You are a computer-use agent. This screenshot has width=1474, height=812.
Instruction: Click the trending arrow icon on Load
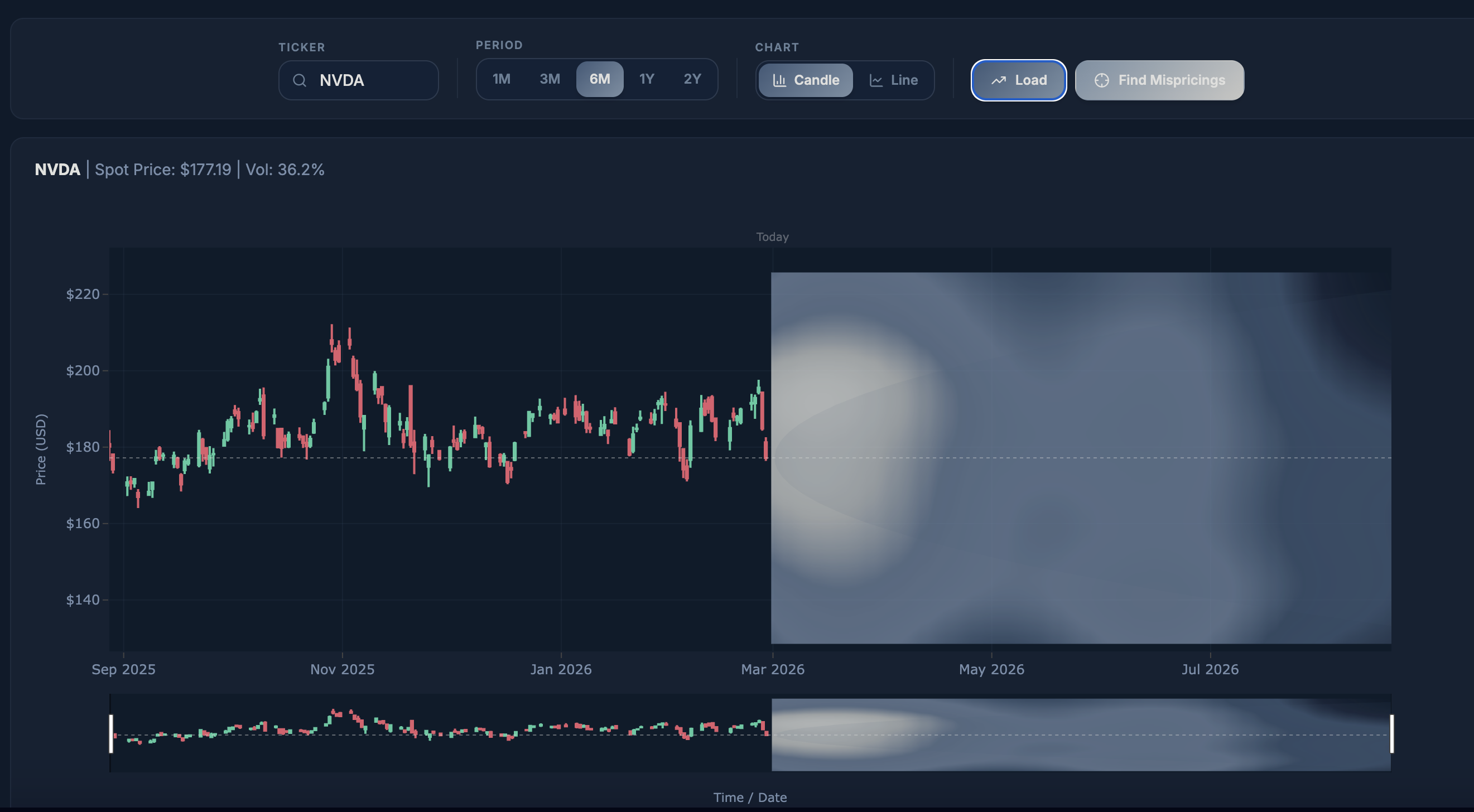click(999, 81)
